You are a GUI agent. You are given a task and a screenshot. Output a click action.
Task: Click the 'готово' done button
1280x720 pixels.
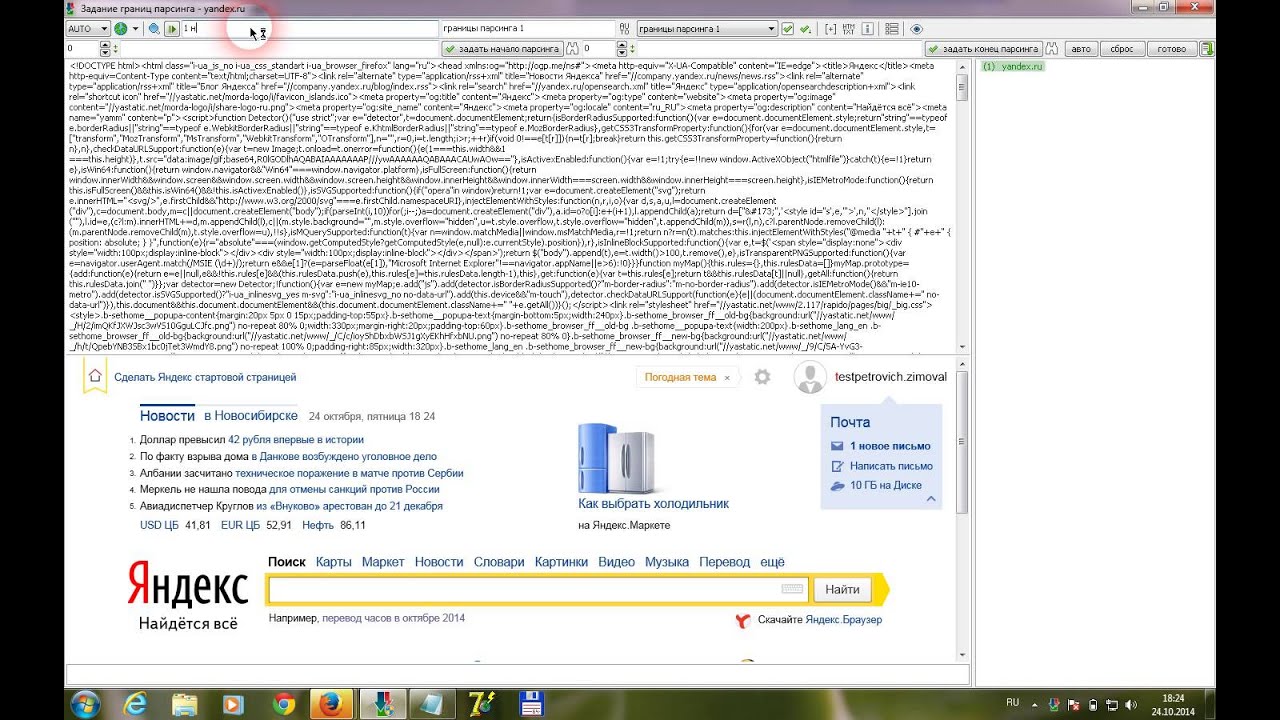click(1171, 48)
